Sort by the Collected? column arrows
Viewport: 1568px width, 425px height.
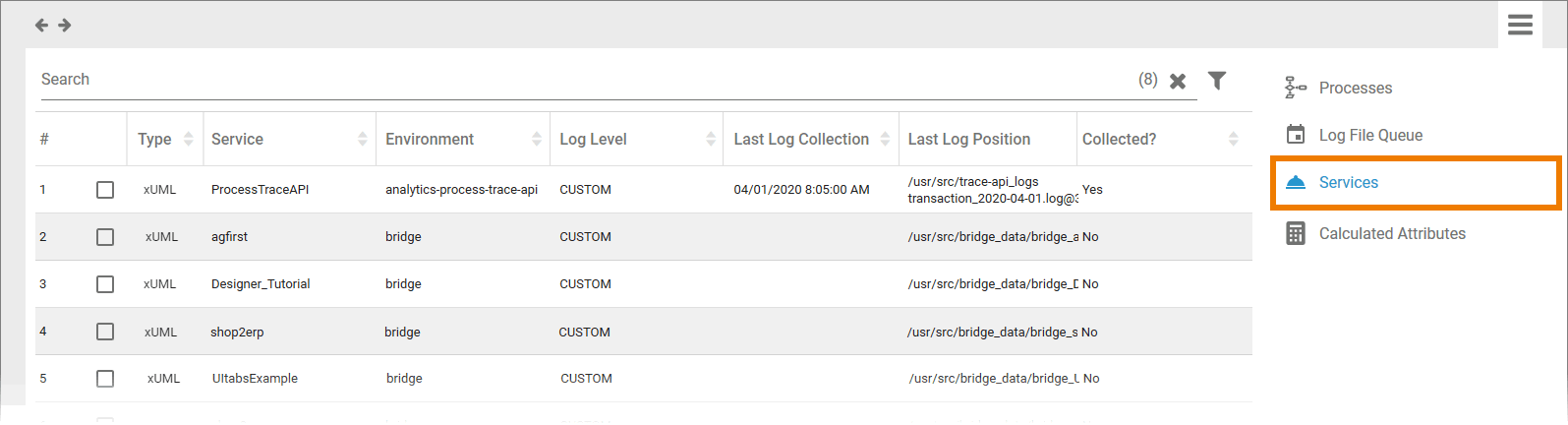tap(1233, 139)
